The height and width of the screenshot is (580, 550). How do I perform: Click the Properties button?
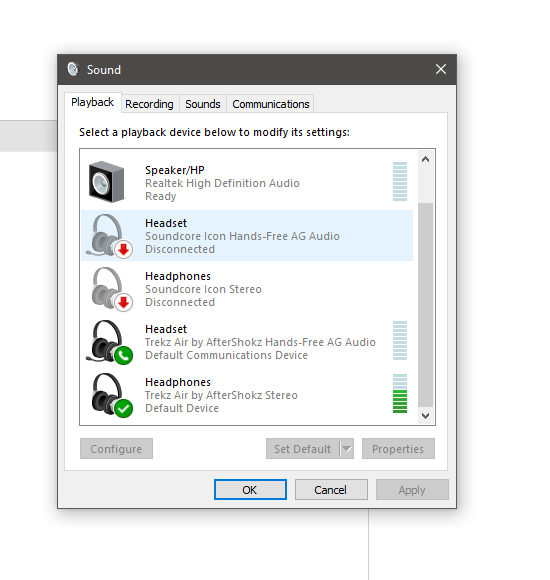click(x=398, y=449)
